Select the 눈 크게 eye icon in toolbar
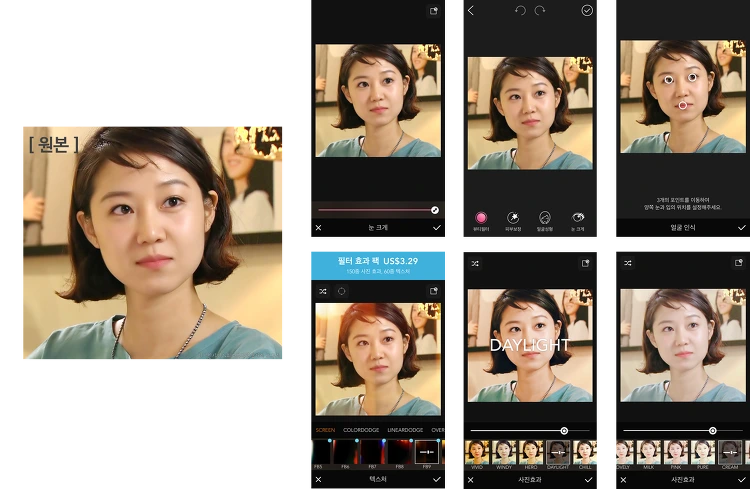 (x=578, y=218)
